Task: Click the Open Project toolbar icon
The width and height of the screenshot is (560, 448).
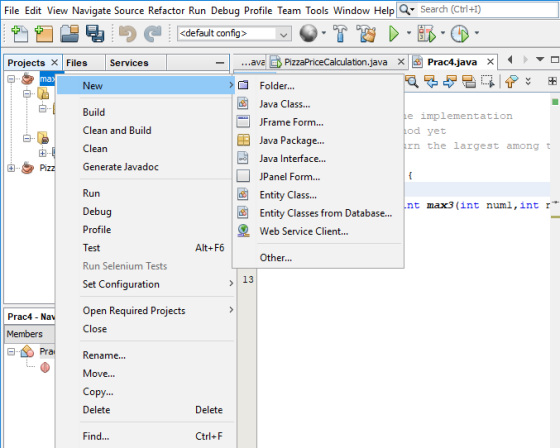Action: point(69,34)
